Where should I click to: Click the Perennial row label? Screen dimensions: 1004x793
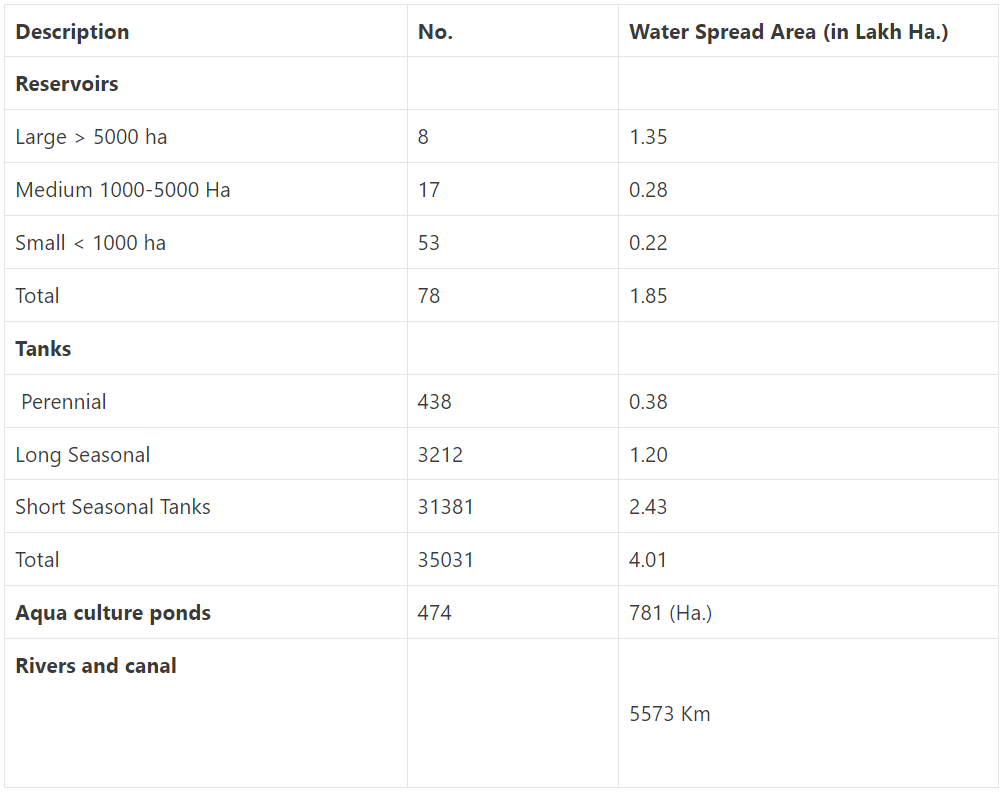[x=64, y=402]
